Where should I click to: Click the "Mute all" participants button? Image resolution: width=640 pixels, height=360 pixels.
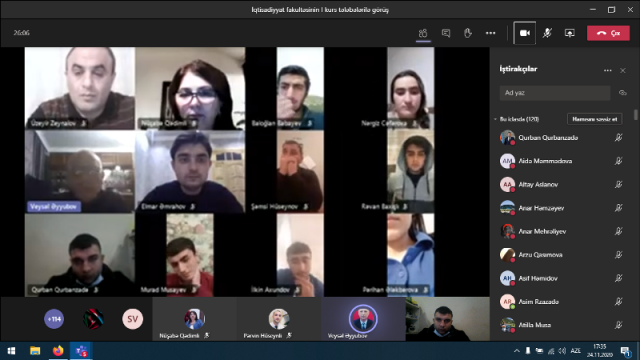595,119
